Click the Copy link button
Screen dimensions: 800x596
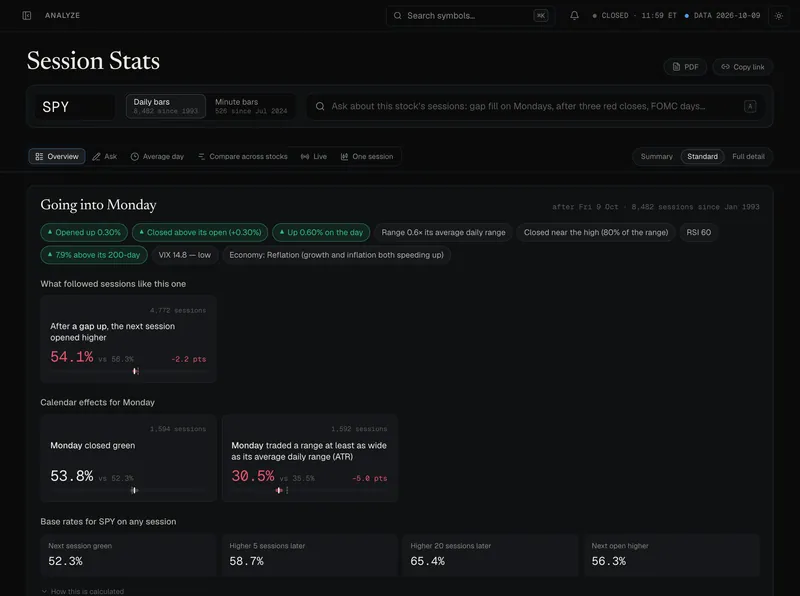coord(742,67)
